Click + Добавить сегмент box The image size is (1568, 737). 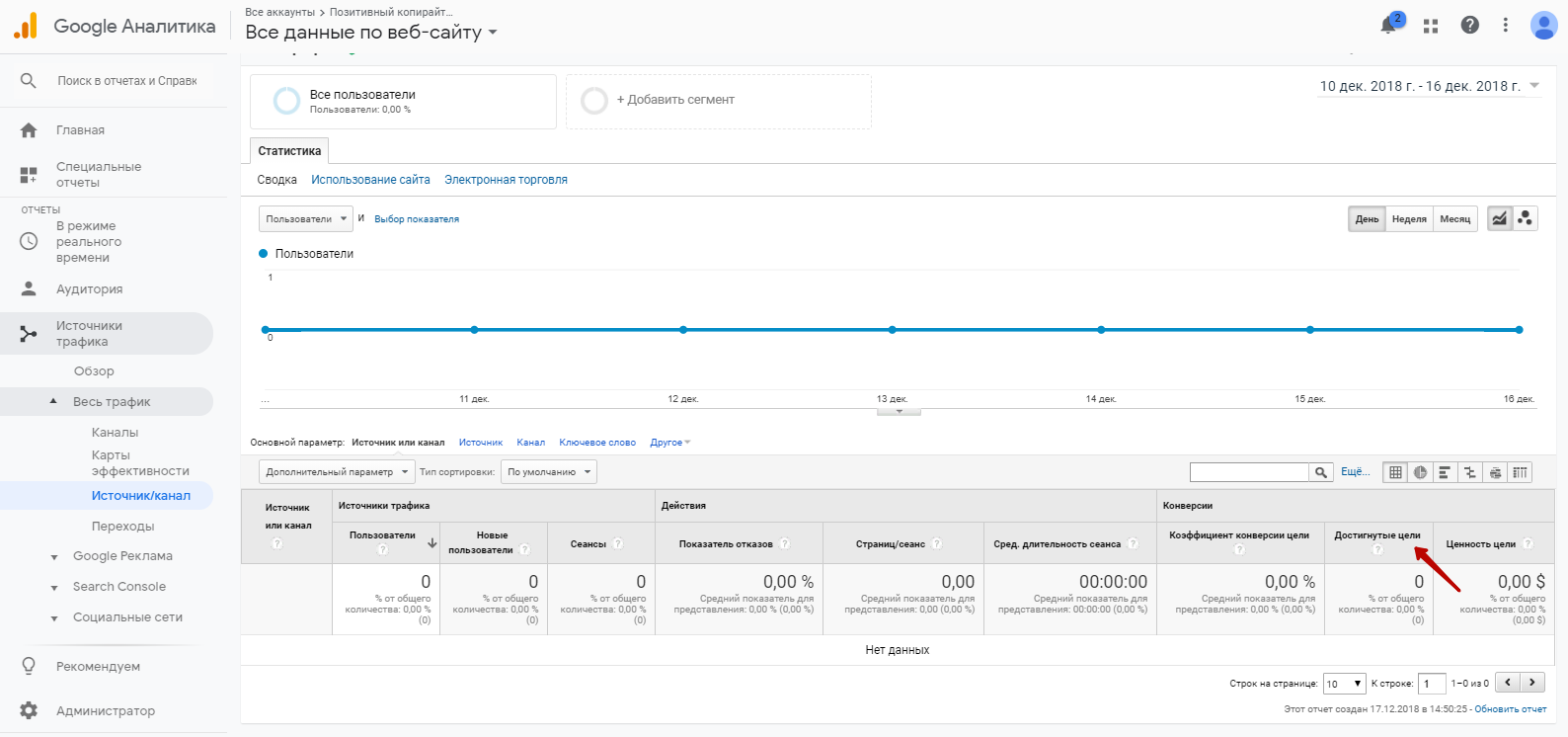(719, 101)
